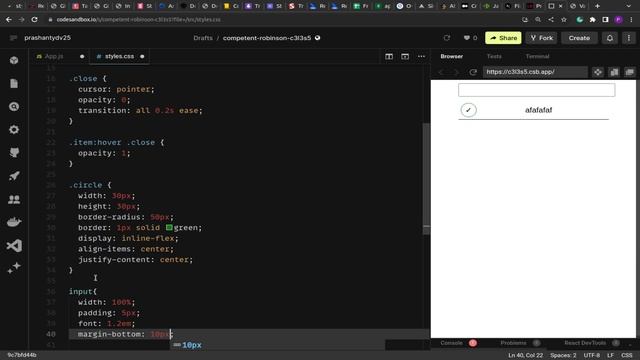The image size is (640, 360).
Task: Click the crosshair icon after the preview URL
Action: tap(598, 72)
